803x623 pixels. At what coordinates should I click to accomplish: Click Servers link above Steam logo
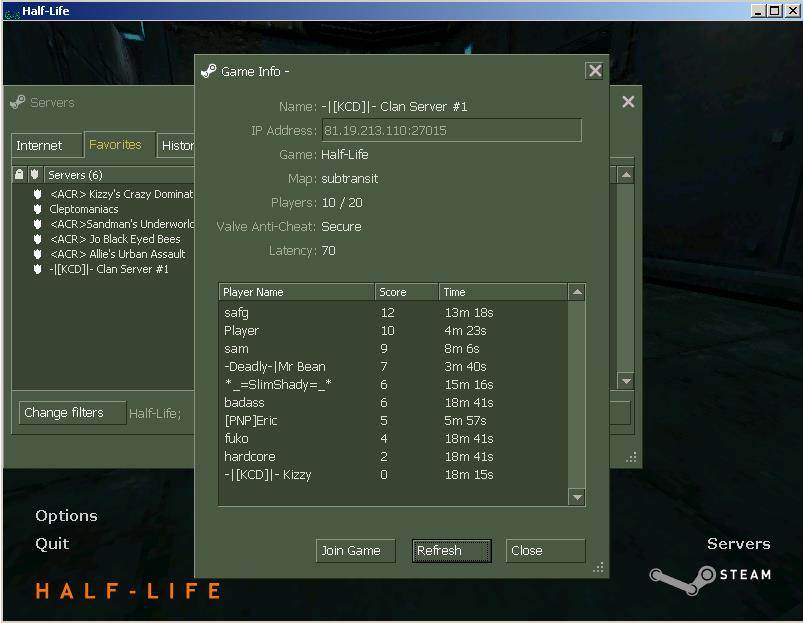click(738, 544)
